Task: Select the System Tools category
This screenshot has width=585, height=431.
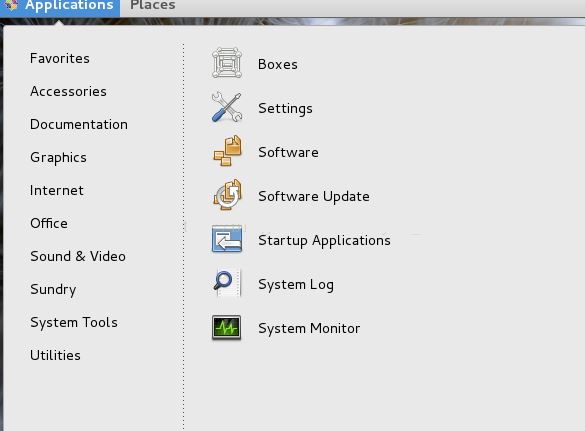Action: click(x=74, y=322)
